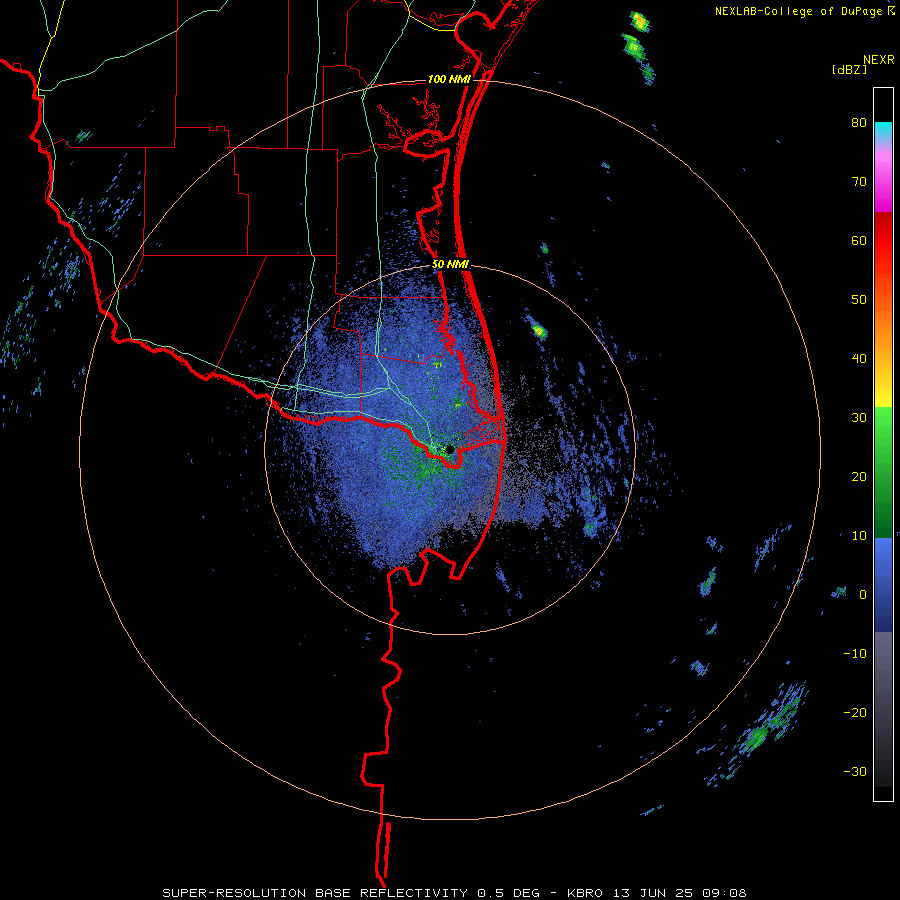
Task: Click the 40 value on dBZ scale
Action: (x=859, y=359)
